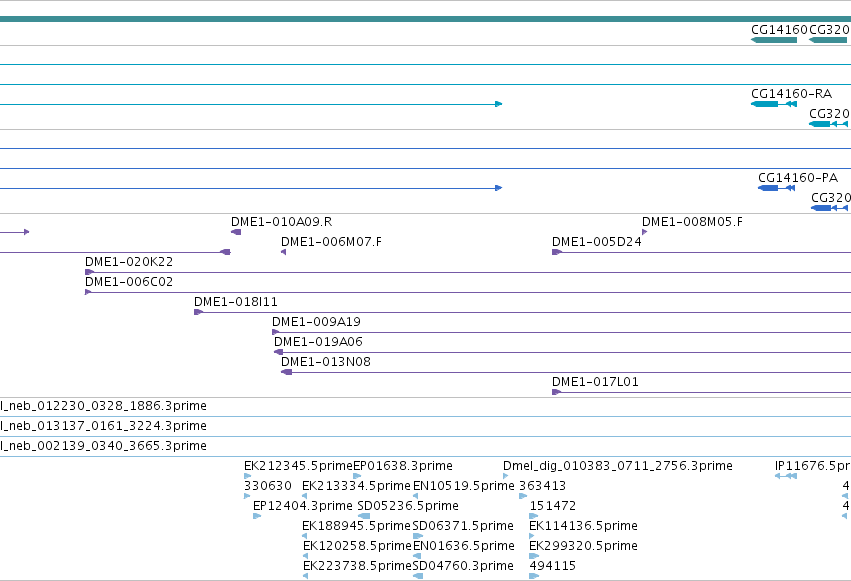Open the DME1-013N08 label
The height and width of the screenshot is (581, 851).
coord(326,362)
